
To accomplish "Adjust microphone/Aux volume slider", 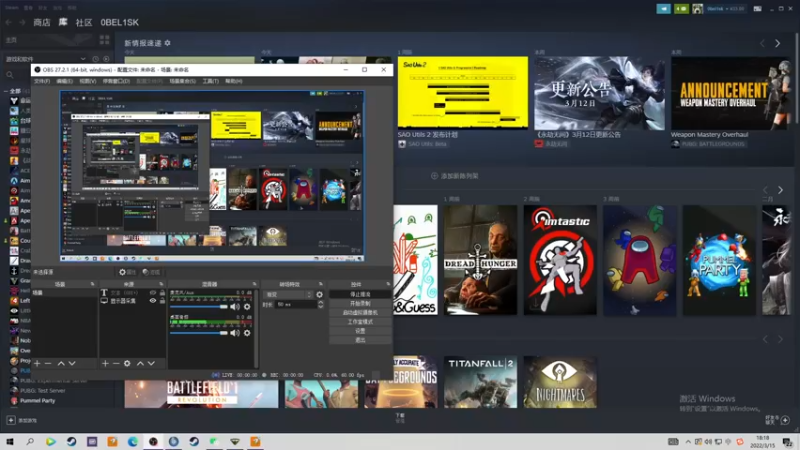I will (x=199, y=307).
